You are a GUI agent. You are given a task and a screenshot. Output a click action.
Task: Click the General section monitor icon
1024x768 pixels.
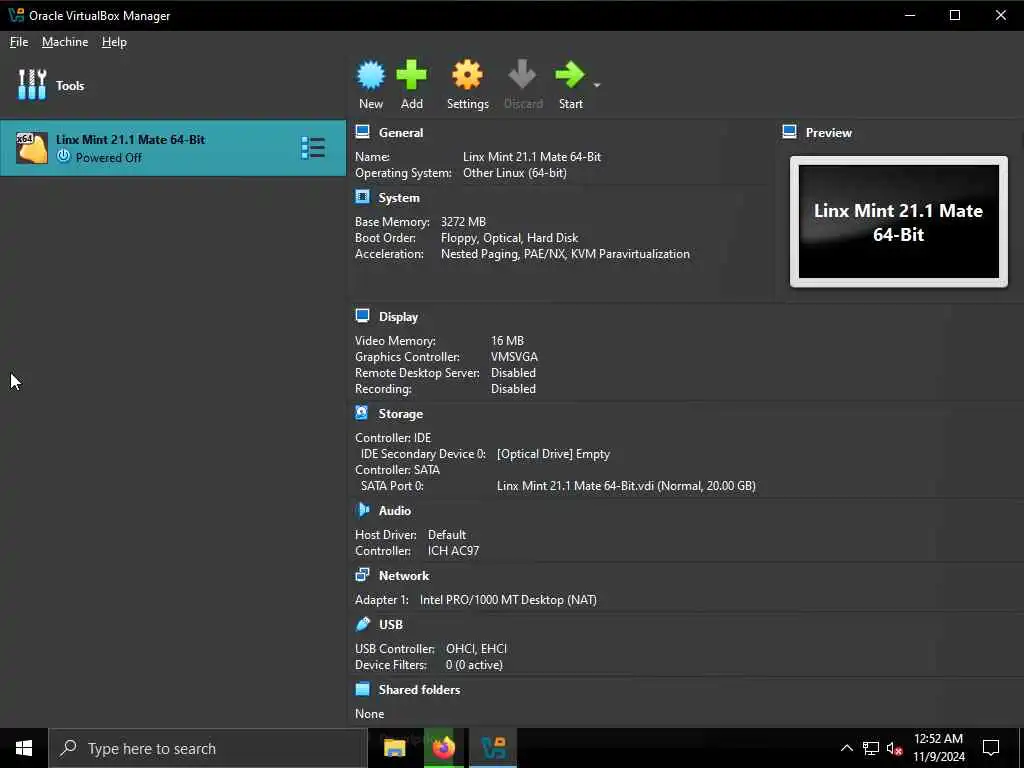[362, 132]
